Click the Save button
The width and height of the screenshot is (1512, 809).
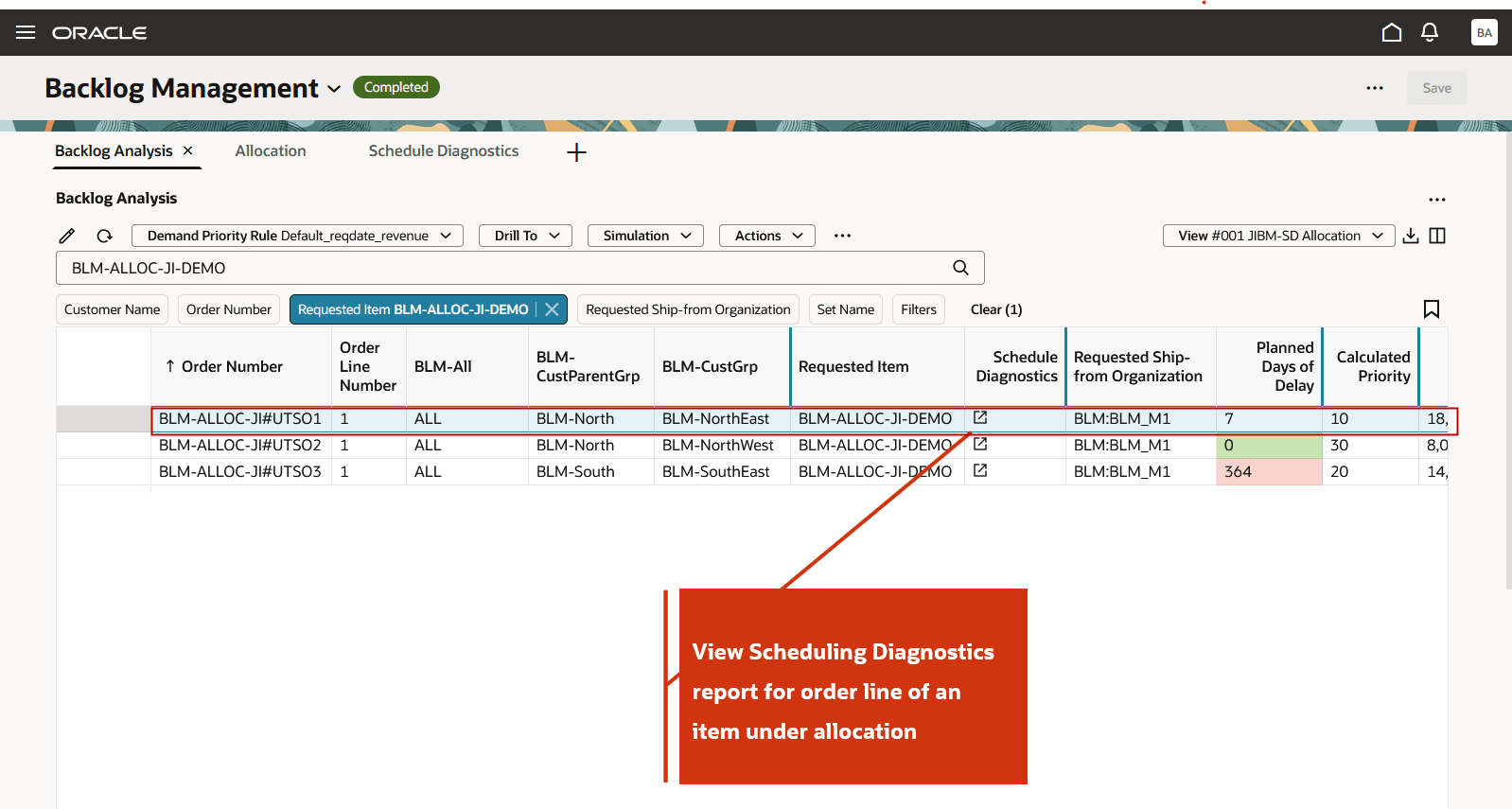(1436, 88)
